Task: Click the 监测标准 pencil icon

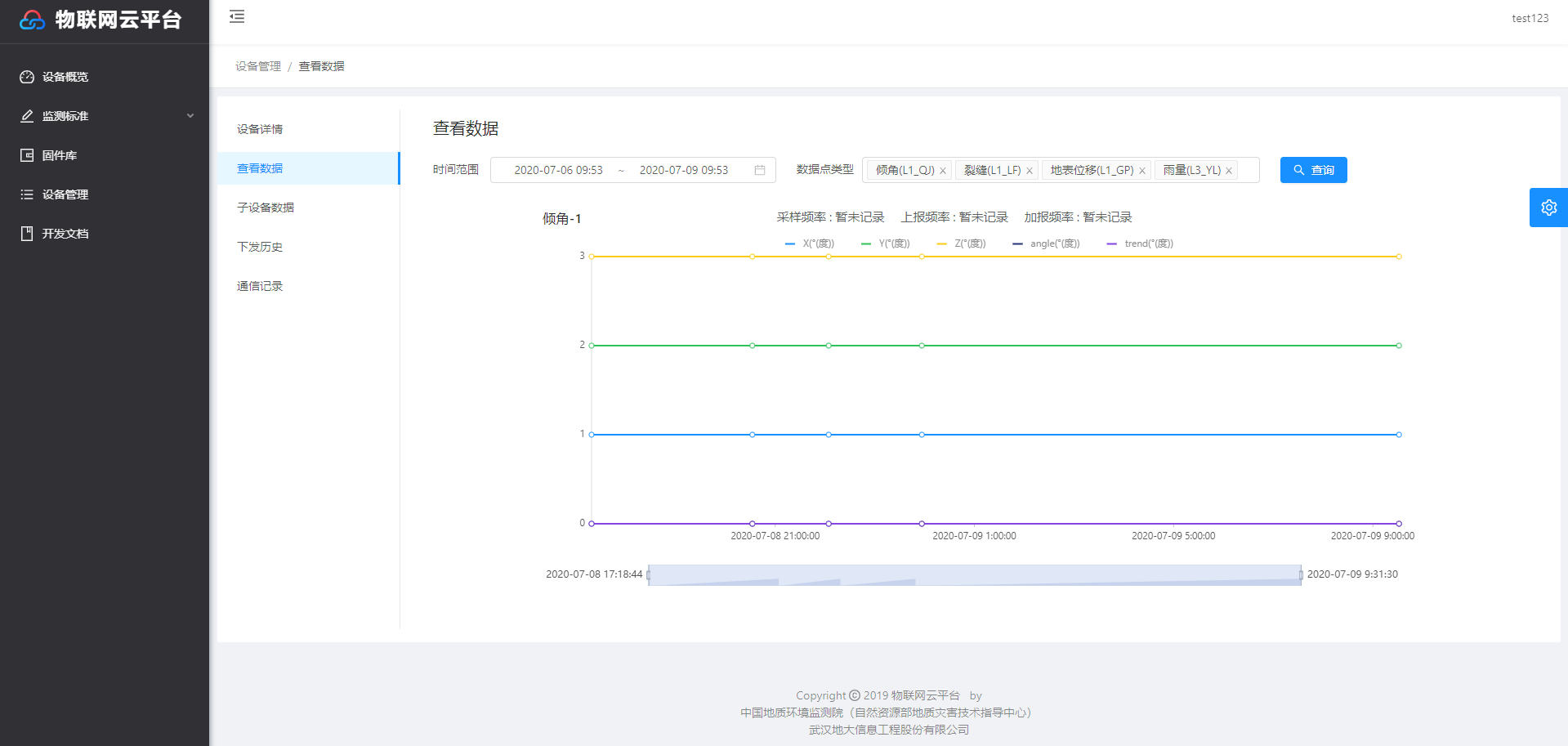Action: tap(27, 116)
